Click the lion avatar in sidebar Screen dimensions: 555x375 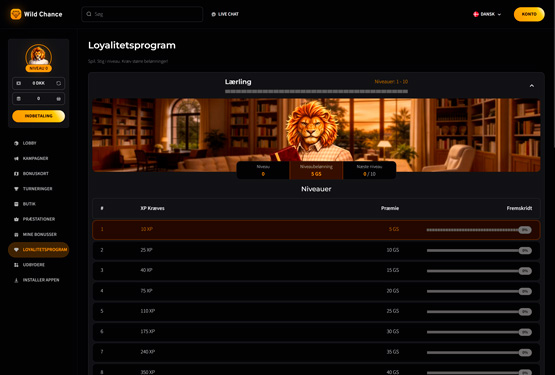point(39,55)
